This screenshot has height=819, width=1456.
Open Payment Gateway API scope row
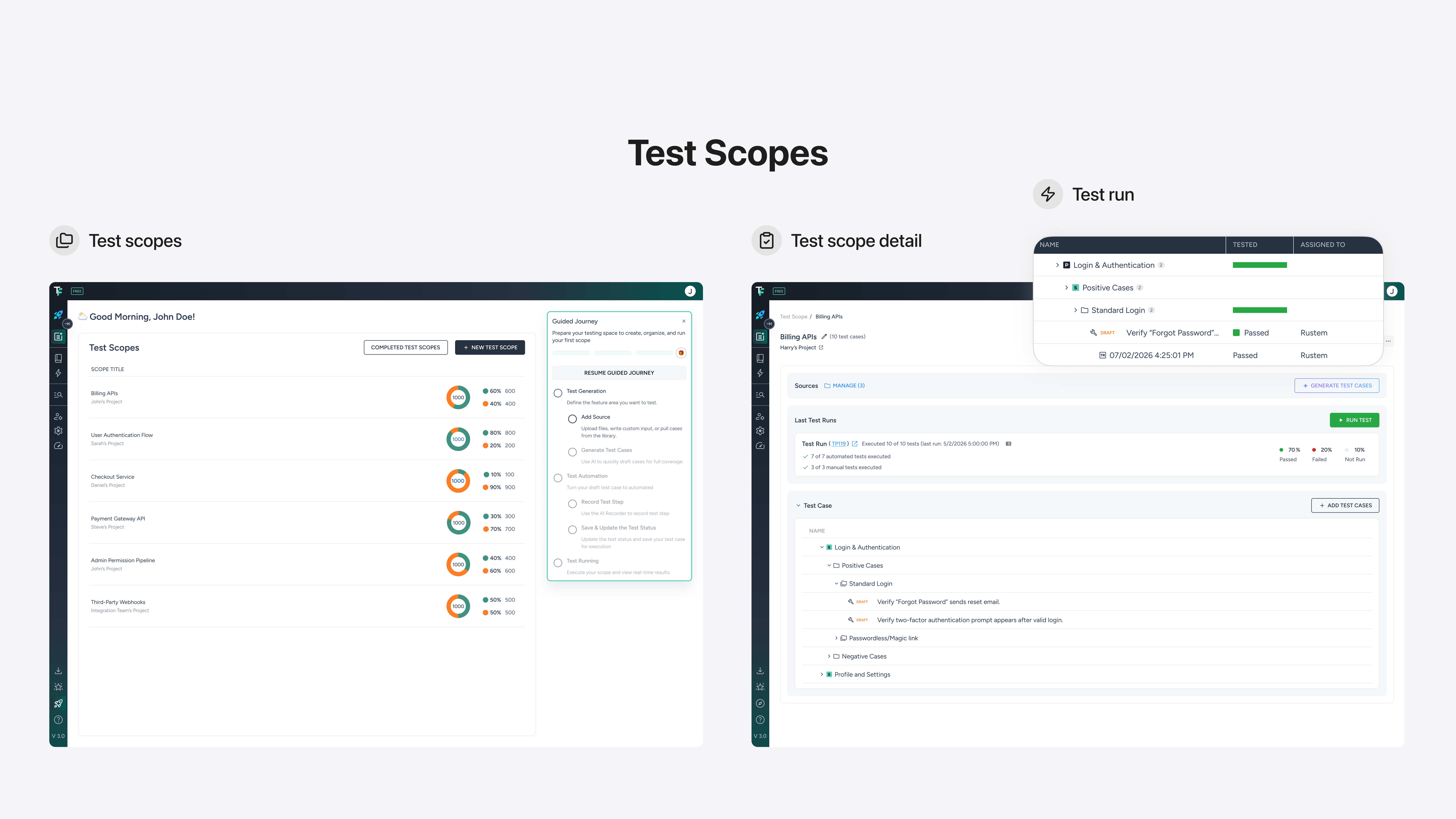307,523
